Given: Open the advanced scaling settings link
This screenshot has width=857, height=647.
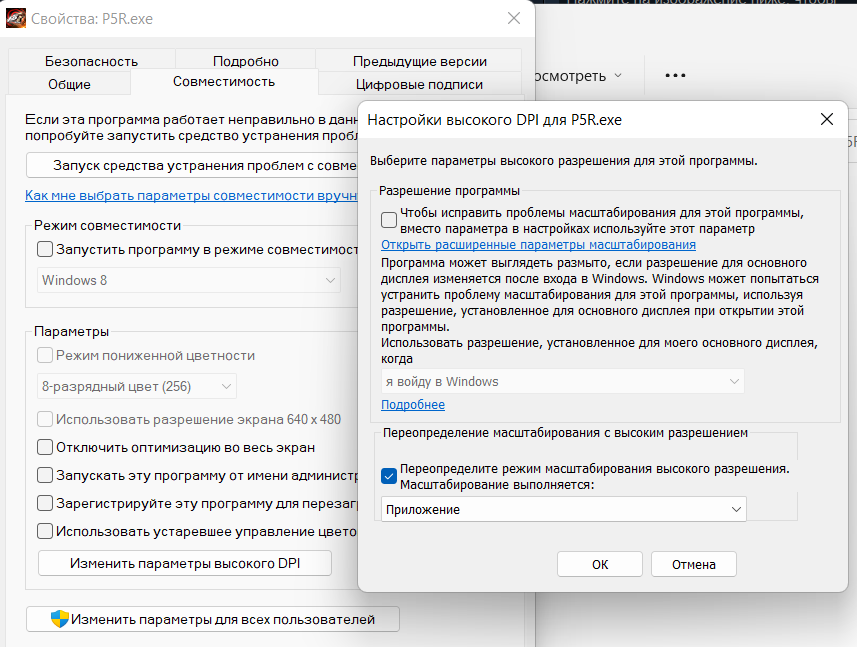Looking at the screenshot, I should (538, 244).
